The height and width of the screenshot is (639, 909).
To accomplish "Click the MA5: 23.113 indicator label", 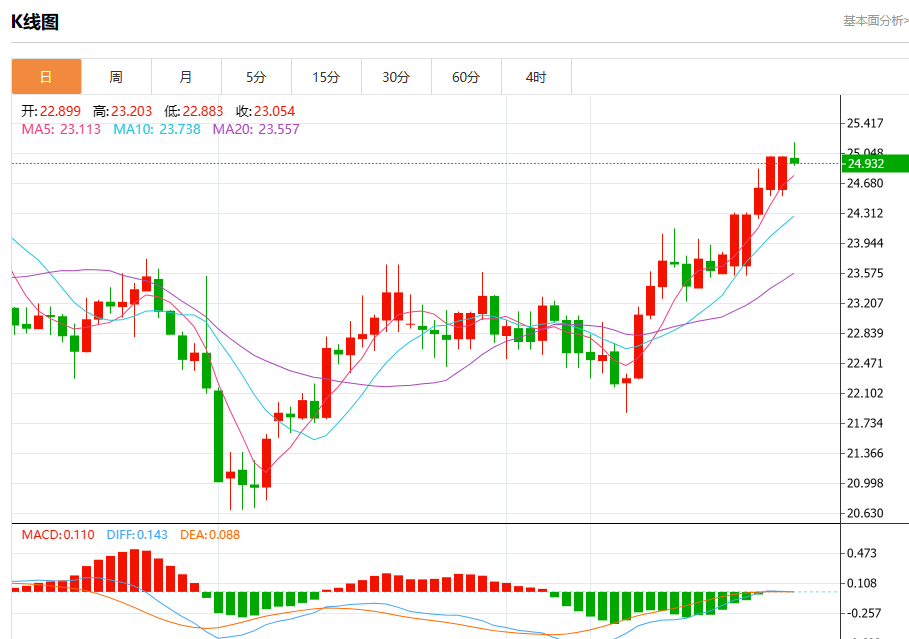I will tap(61, 129).
